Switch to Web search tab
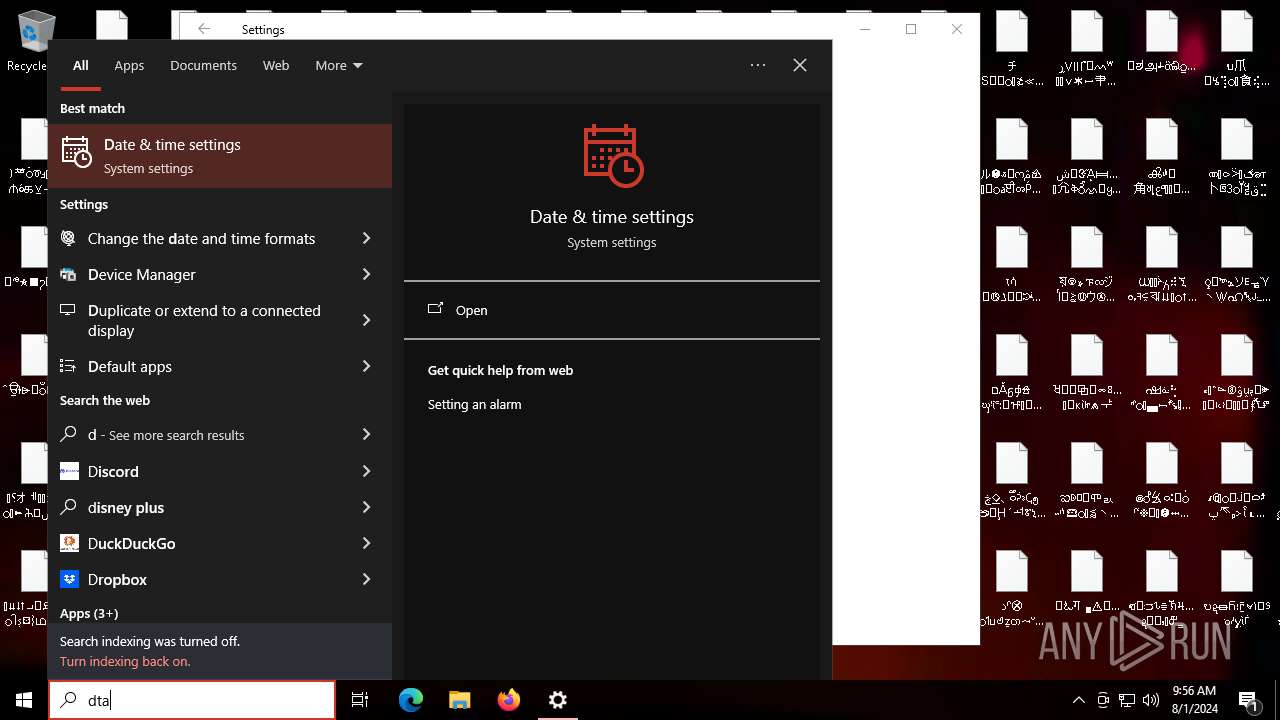Image resolution: width=1280 pixels, height=720 pixels. coord(276,65)
